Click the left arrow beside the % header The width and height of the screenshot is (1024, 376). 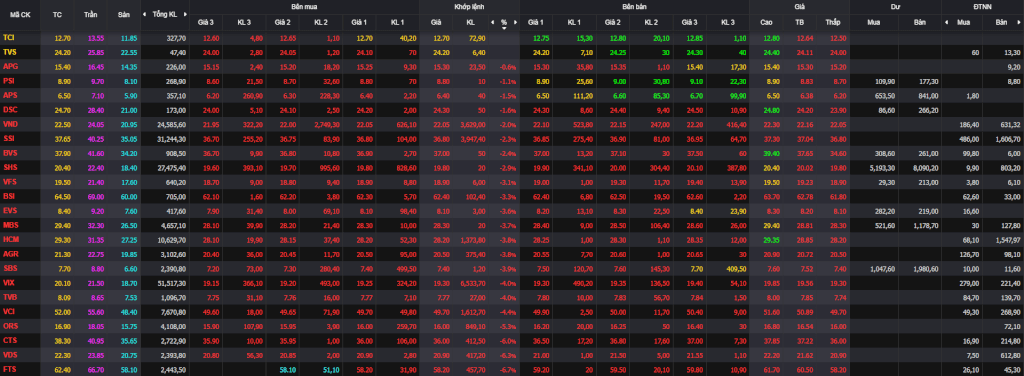point(493,22)
